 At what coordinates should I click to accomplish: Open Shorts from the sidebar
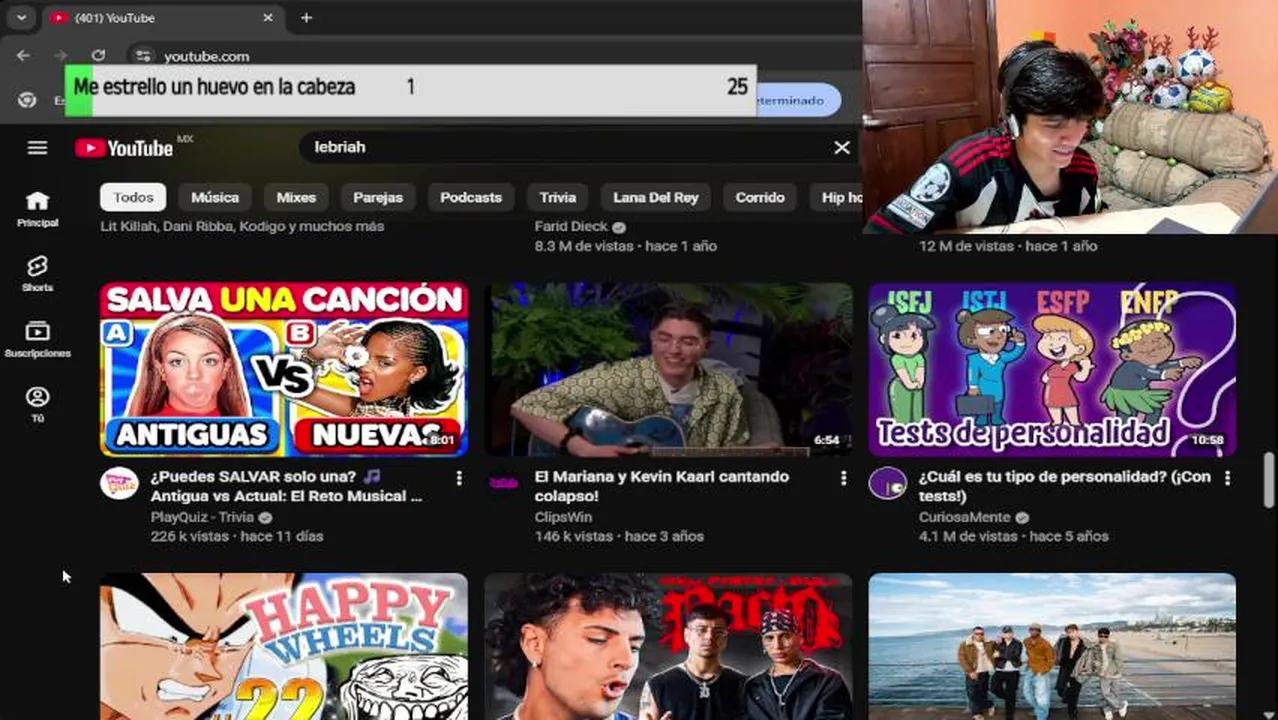tap(37, 274)
